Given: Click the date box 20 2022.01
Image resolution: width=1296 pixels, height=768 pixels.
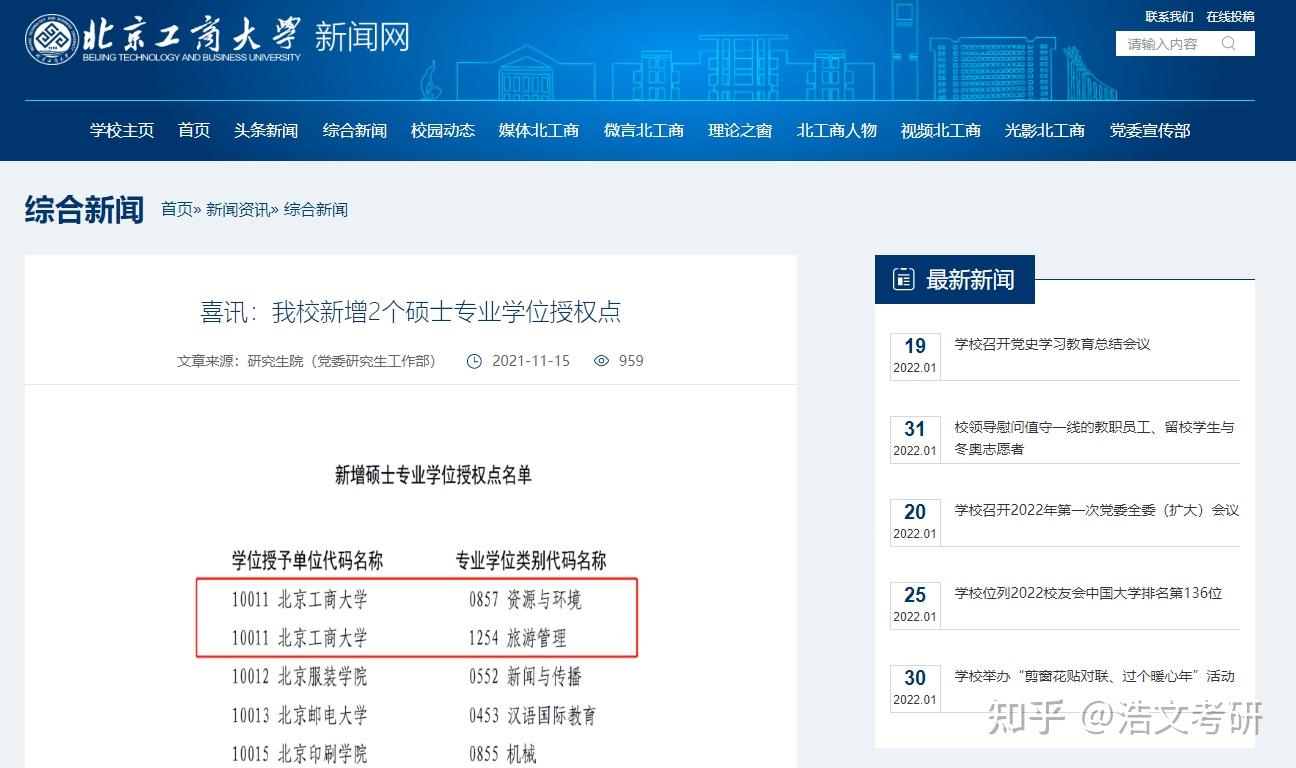Looking at the screenshot, I should 915,521.
